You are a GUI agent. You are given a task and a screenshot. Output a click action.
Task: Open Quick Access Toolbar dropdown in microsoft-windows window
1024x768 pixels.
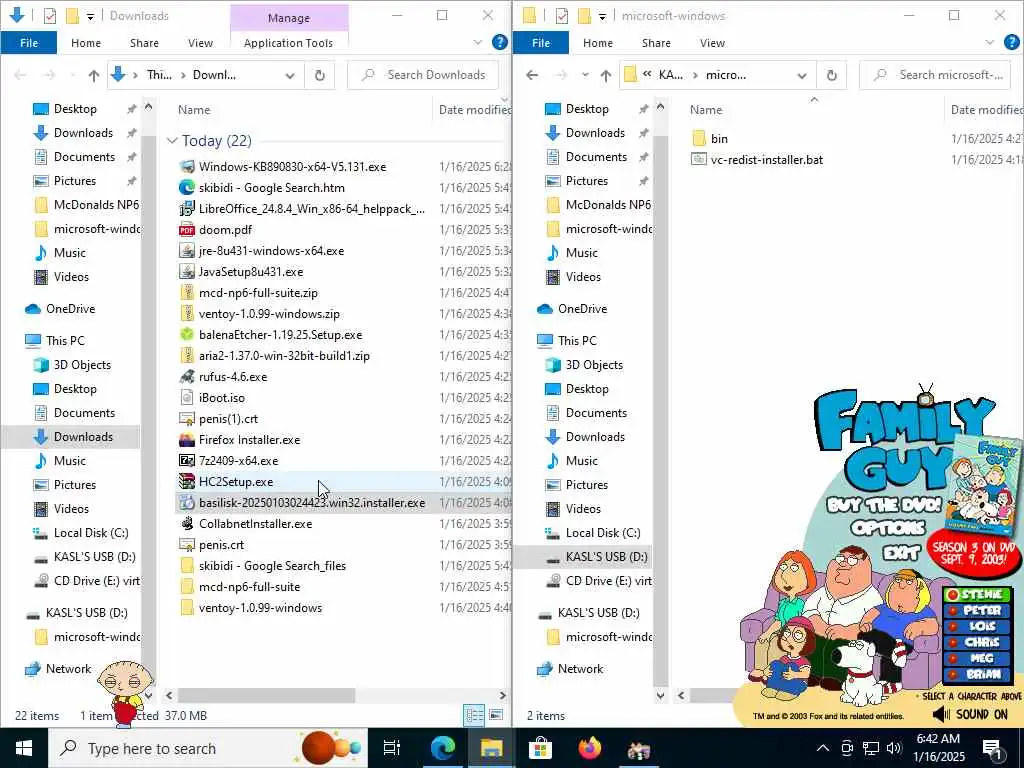click(603, 16)
